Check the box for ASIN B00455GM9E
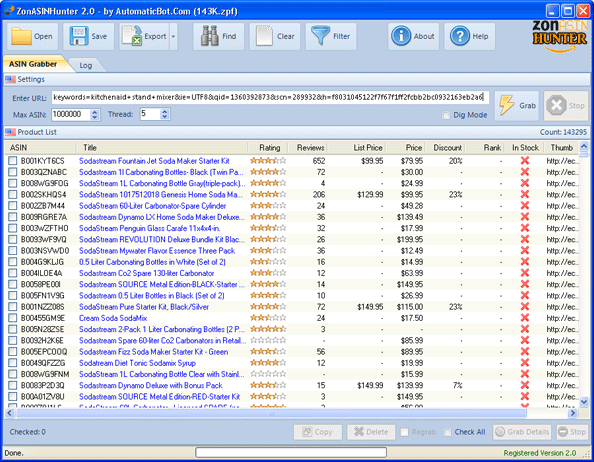 13,318
